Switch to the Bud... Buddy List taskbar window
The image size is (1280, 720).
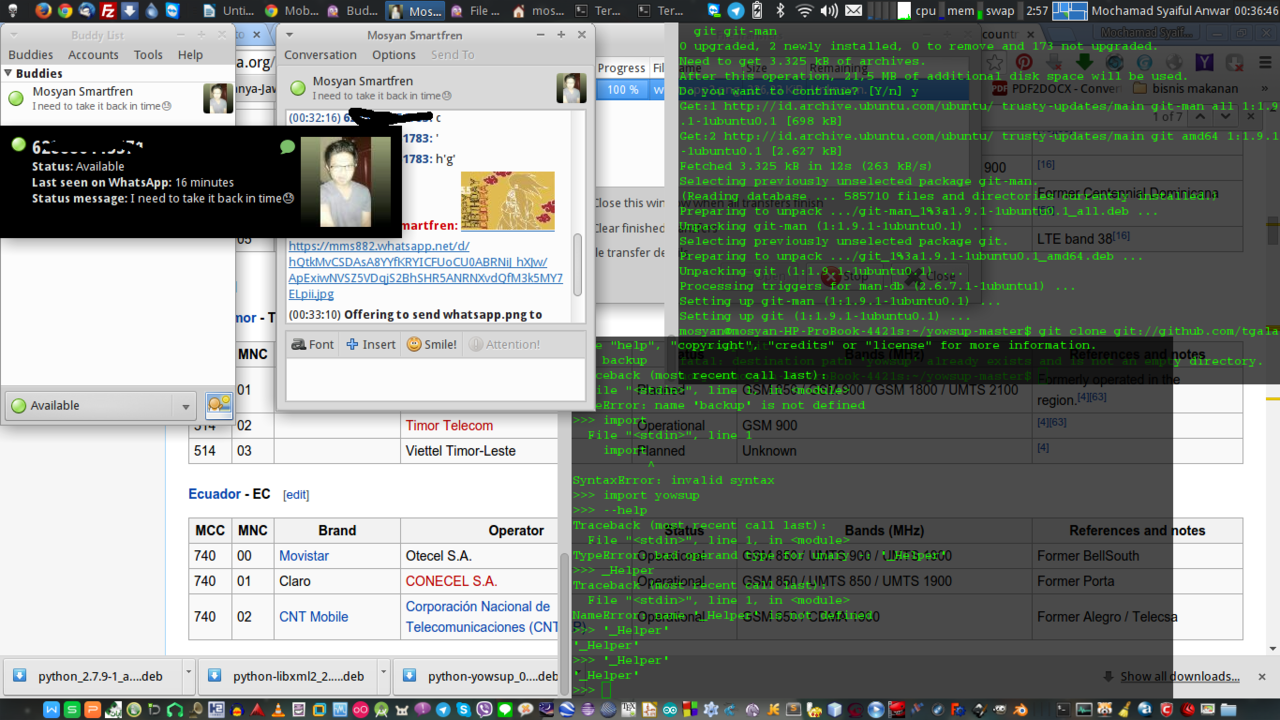coord(352,11)
